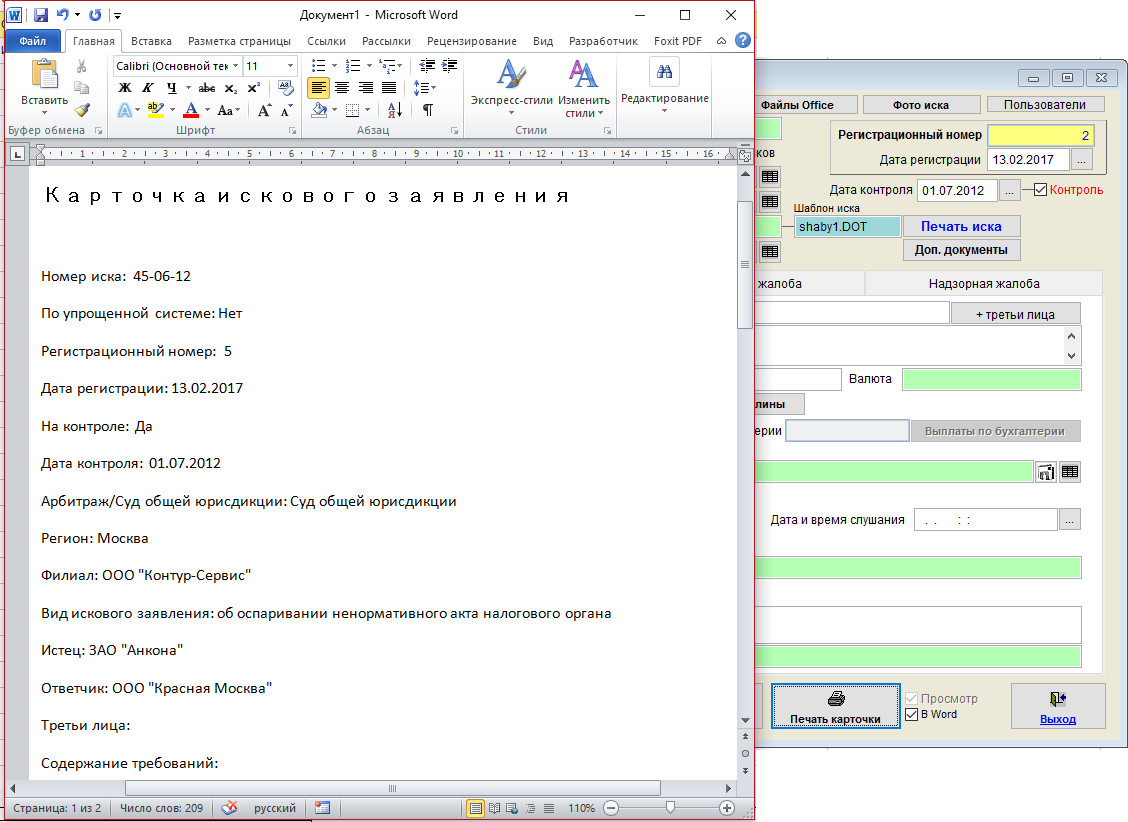Click the Clear Formatting icon
Screen dimensions: 1128x822
286,88
